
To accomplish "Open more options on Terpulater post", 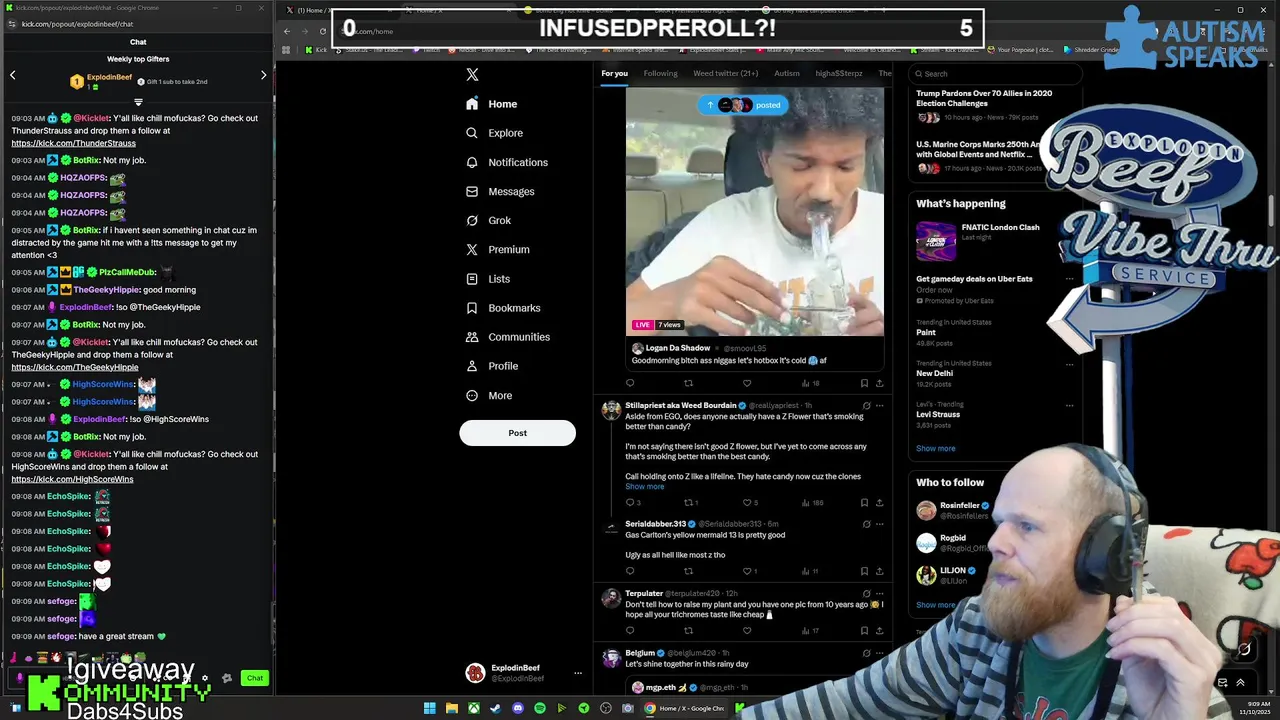I will tap(880, 594).
